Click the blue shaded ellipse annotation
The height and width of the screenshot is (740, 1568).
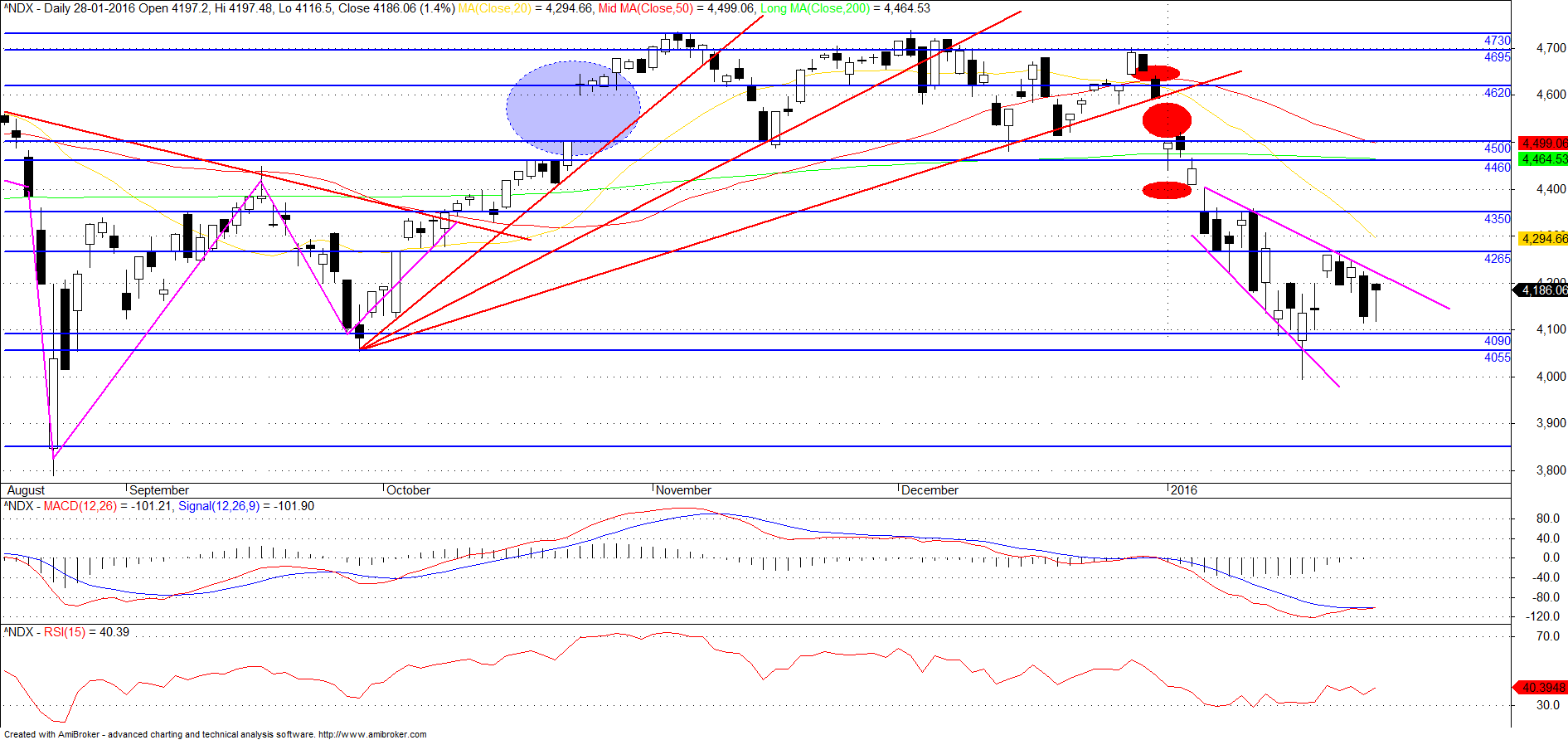coord(573,109)
